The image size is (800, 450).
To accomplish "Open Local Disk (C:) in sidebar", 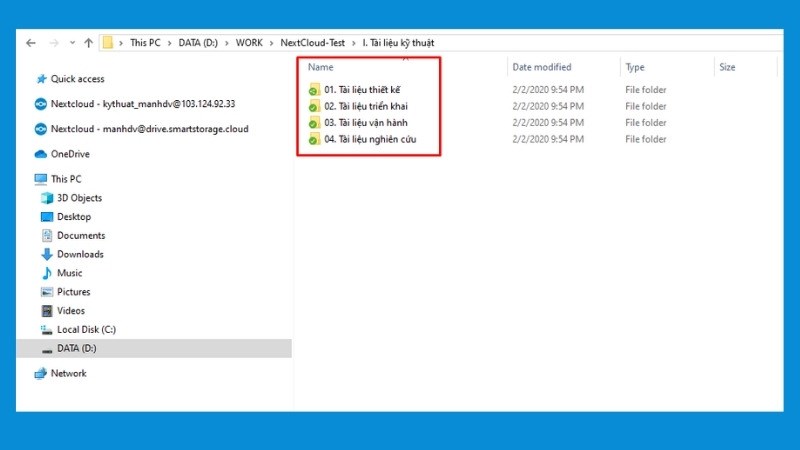I will click(x=87, y=330).
